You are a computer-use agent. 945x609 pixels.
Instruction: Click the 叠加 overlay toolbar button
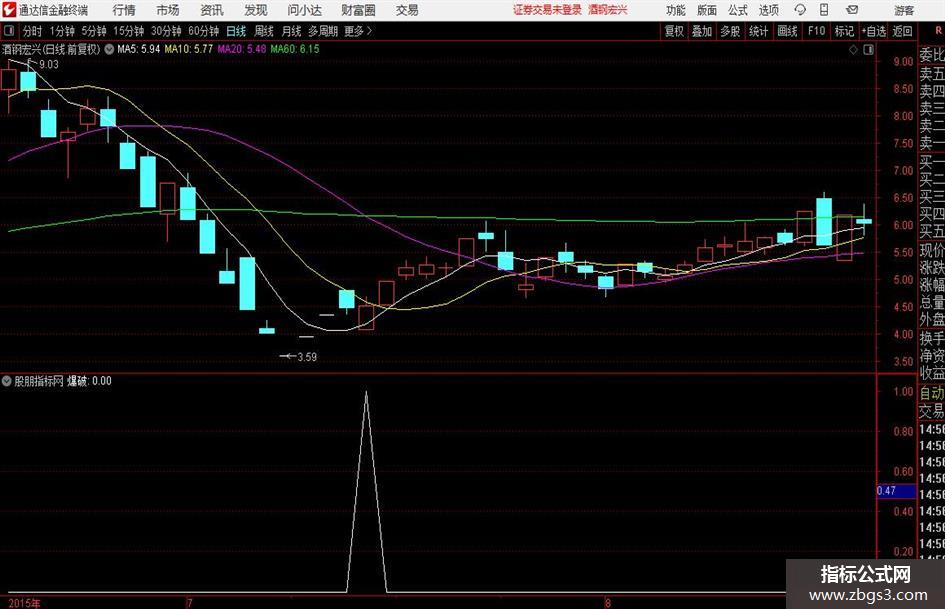click(702, 31)
